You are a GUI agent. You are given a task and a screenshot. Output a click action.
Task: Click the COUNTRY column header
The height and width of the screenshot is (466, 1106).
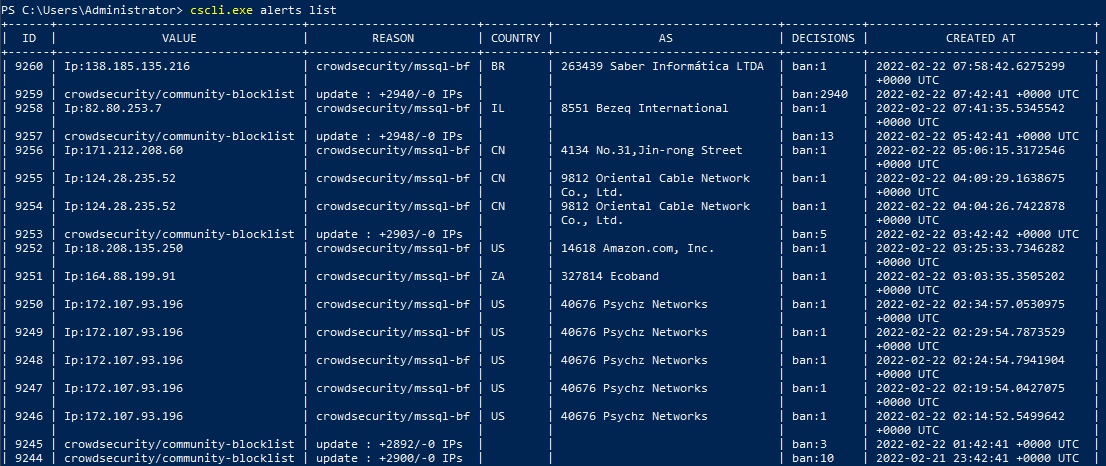tap(516, 38)
